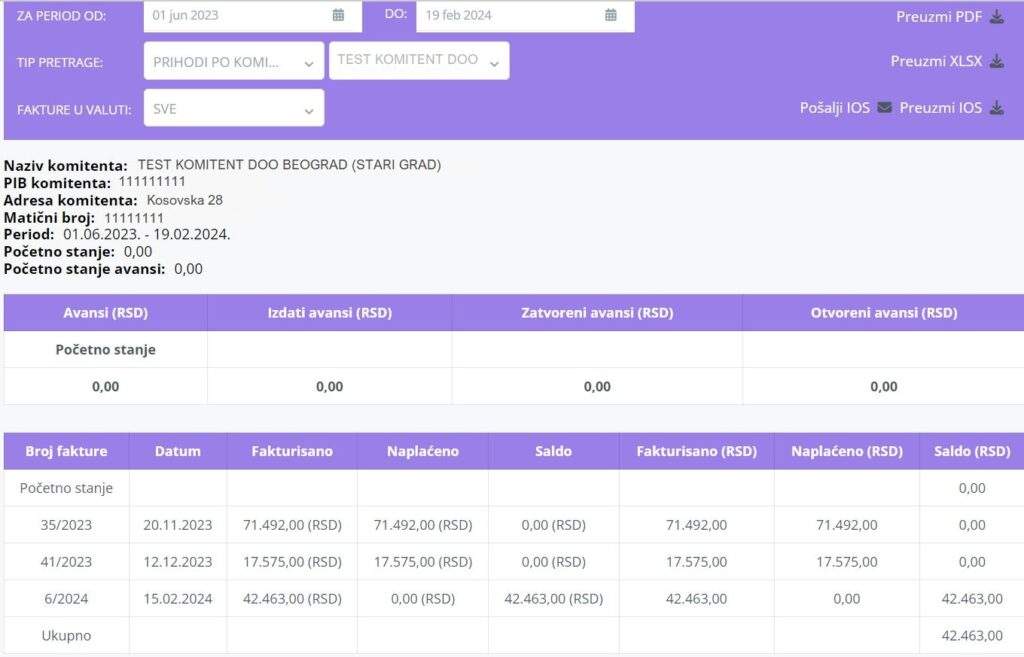1024x657 pixels.
Task: Click the address Kosovska 28
Action: pos(185,200)
